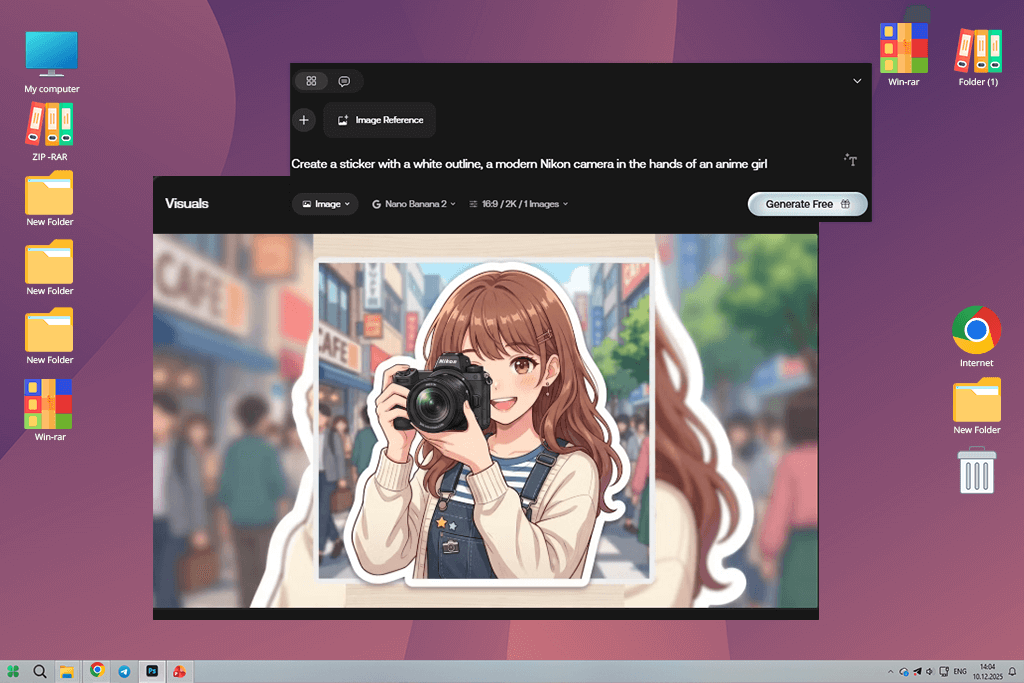Open the notifications bell icon
The image size is (1024, 683).
[1012, 671]
